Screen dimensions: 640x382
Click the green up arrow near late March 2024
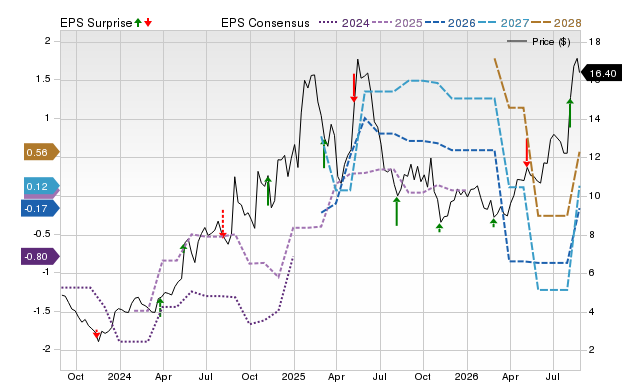[x=160, y=307]
